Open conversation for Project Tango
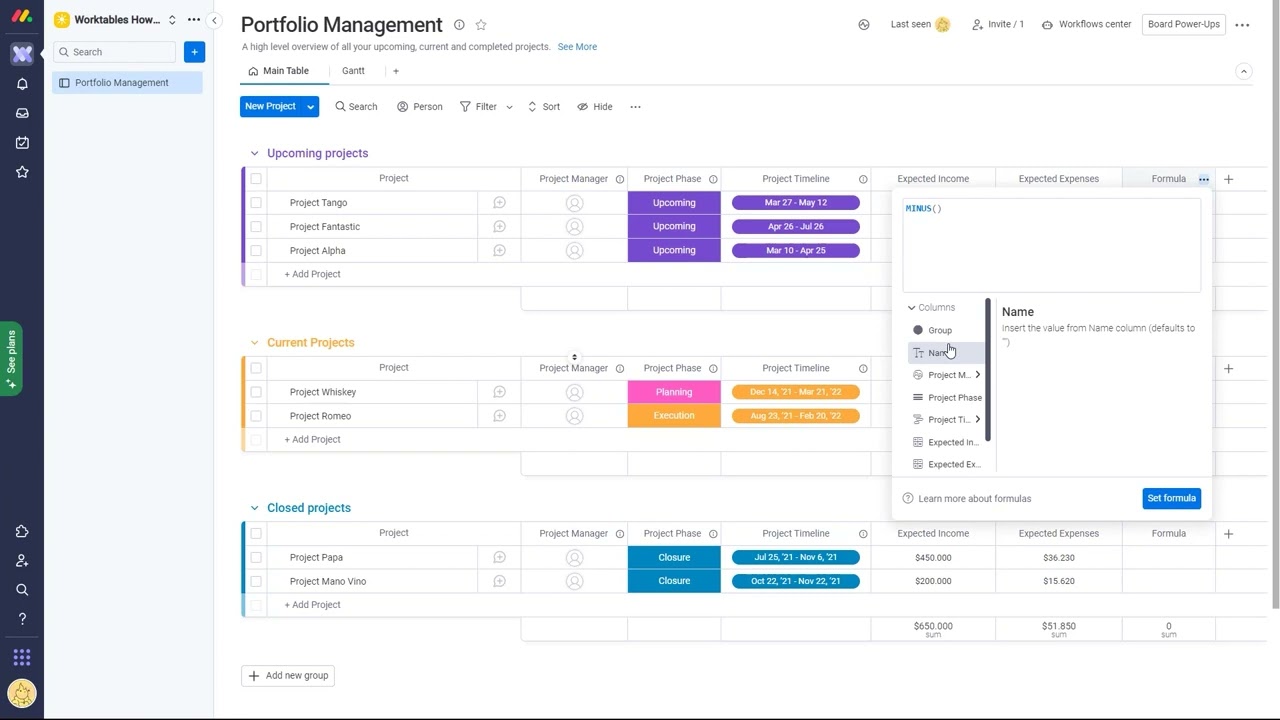This screenshot has height=720, width=1280. point(499,203)
